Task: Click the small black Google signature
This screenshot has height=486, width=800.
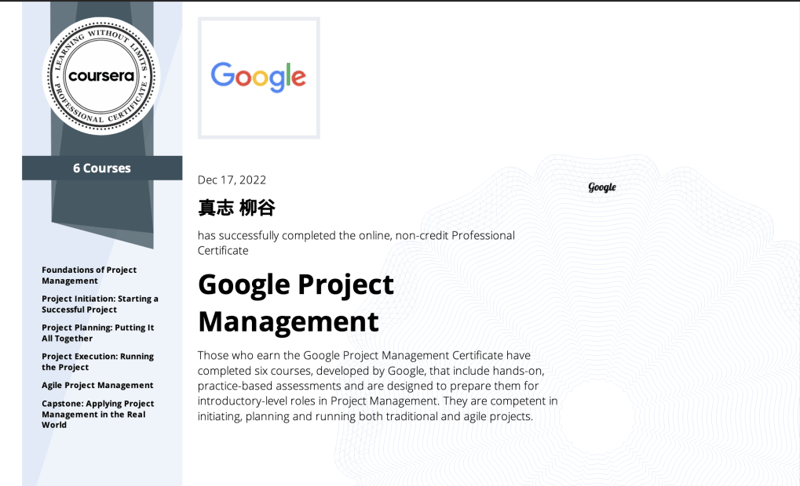Action: tap(602, 187)
